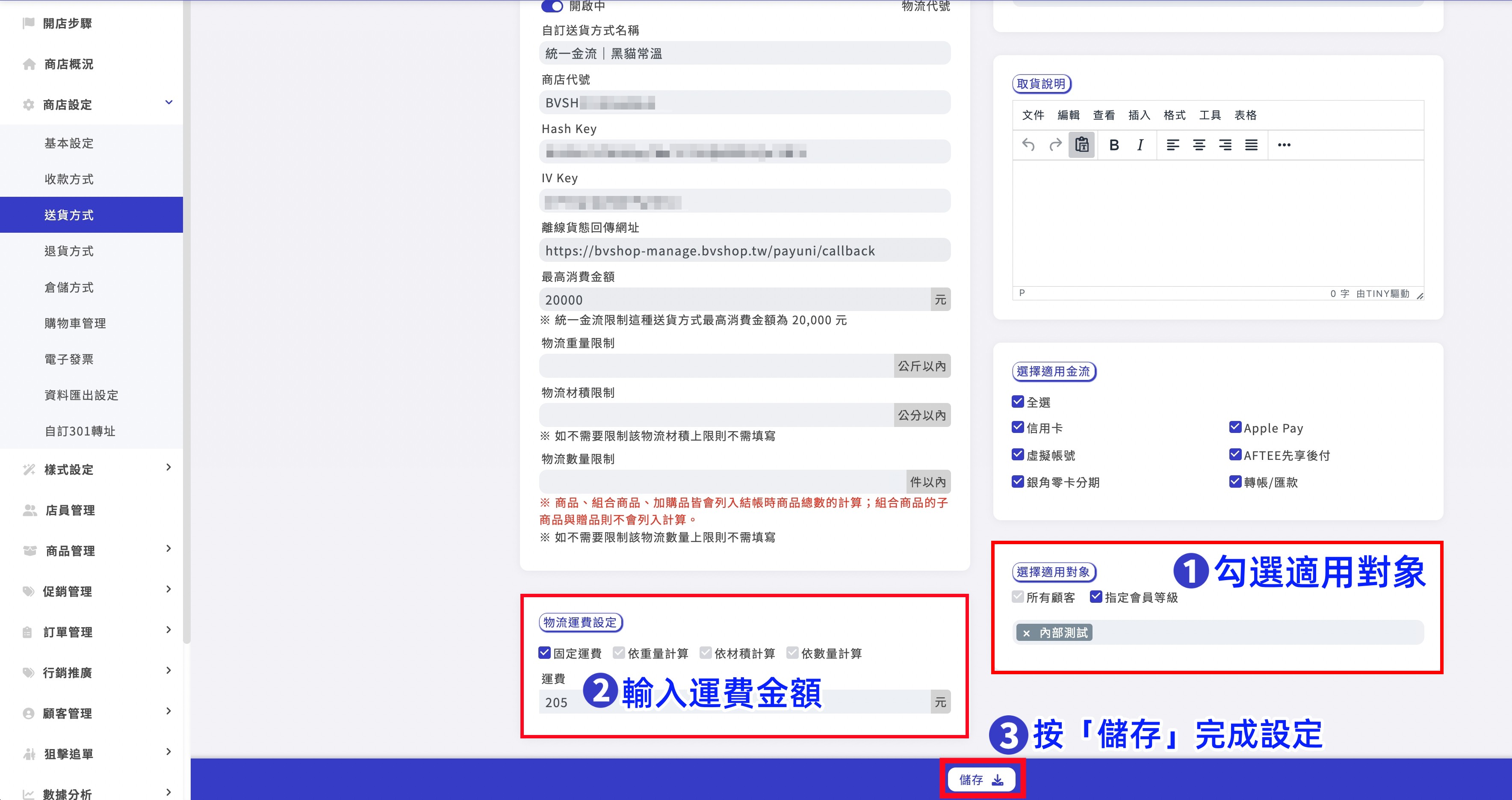Uncheck AFTEE先享後付 checkbox
This screenshot has width=1512, height=800.
tap(1235, 455)
